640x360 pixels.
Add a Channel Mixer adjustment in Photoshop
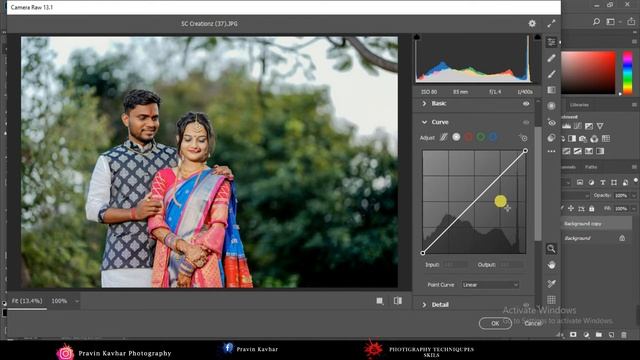pyautogui.click(x=594, y=139)
